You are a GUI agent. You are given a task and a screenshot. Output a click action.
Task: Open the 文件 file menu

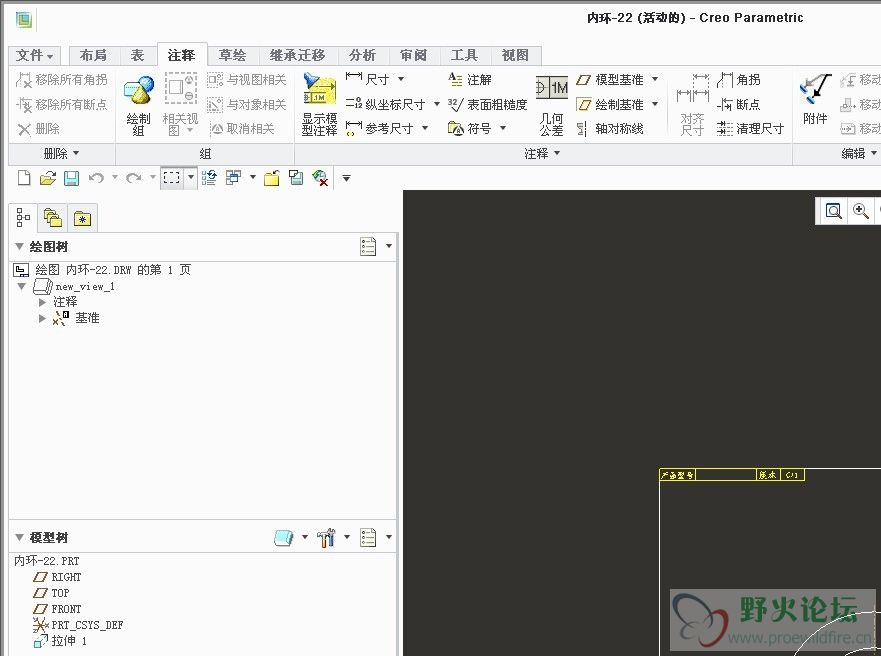click(x=34, y=55)
